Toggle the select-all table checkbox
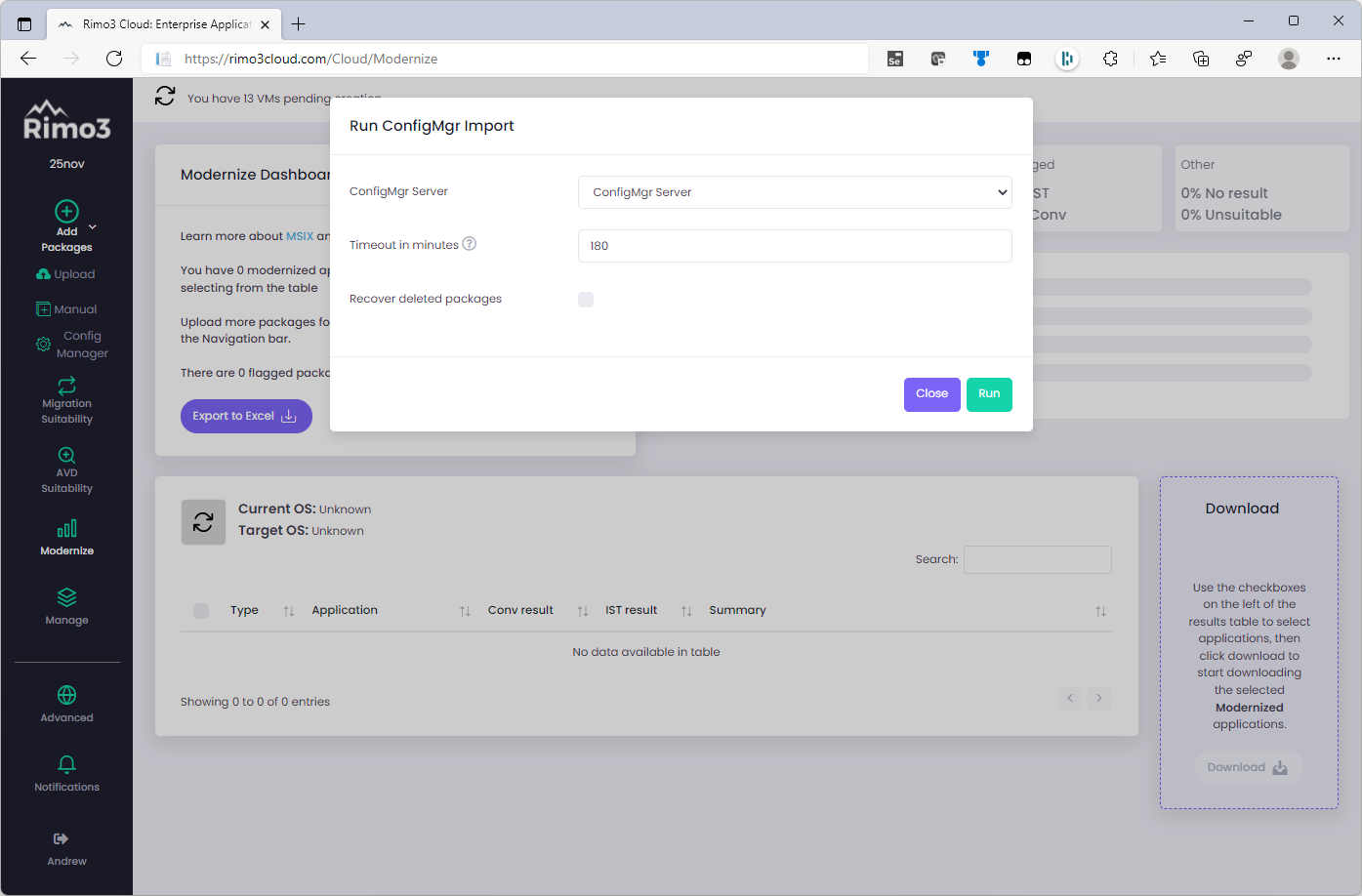Viewport: 1362px width, 896px height. coord(201,611)
